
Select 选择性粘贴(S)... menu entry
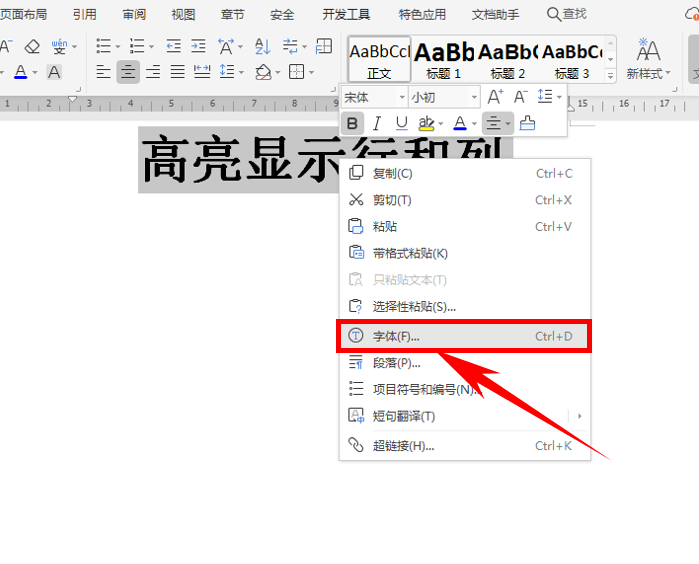pos(465,307)
